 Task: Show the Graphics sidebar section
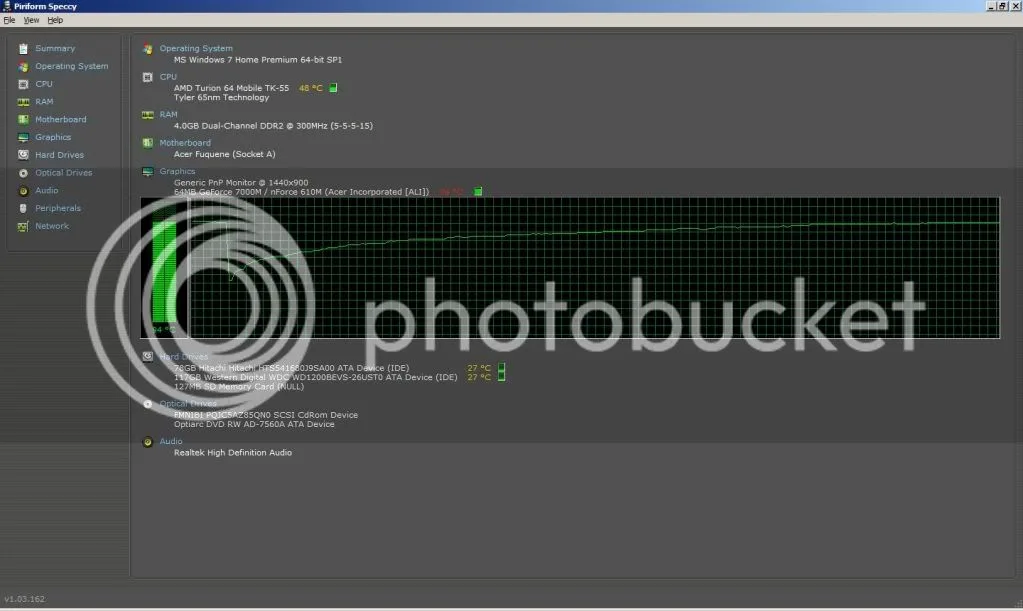click(x=53, y=137)
